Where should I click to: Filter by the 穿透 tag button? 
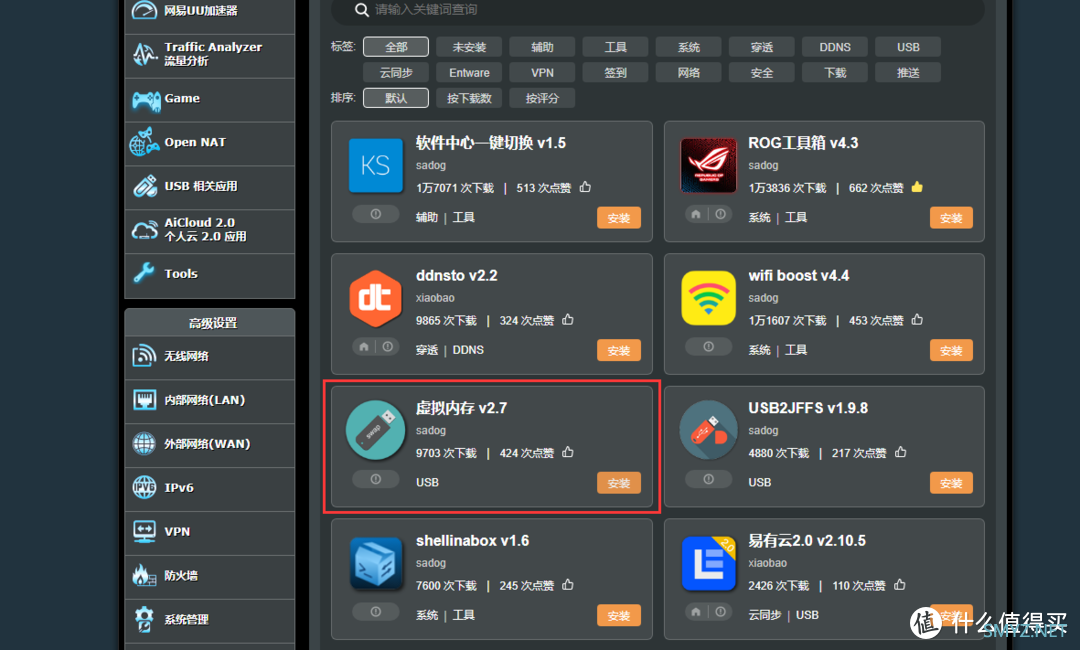(762, 47)
